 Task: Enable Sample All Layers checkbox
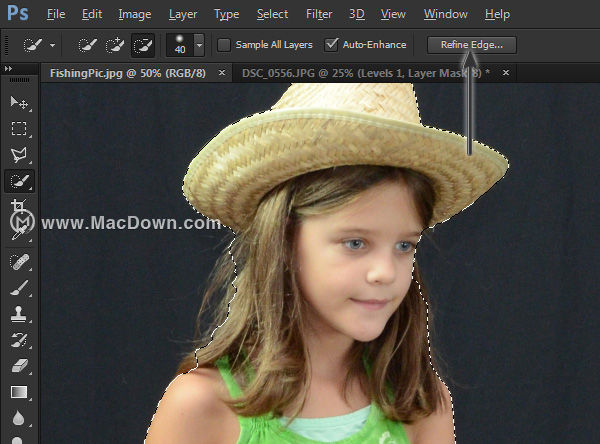[x=224, y=45]
